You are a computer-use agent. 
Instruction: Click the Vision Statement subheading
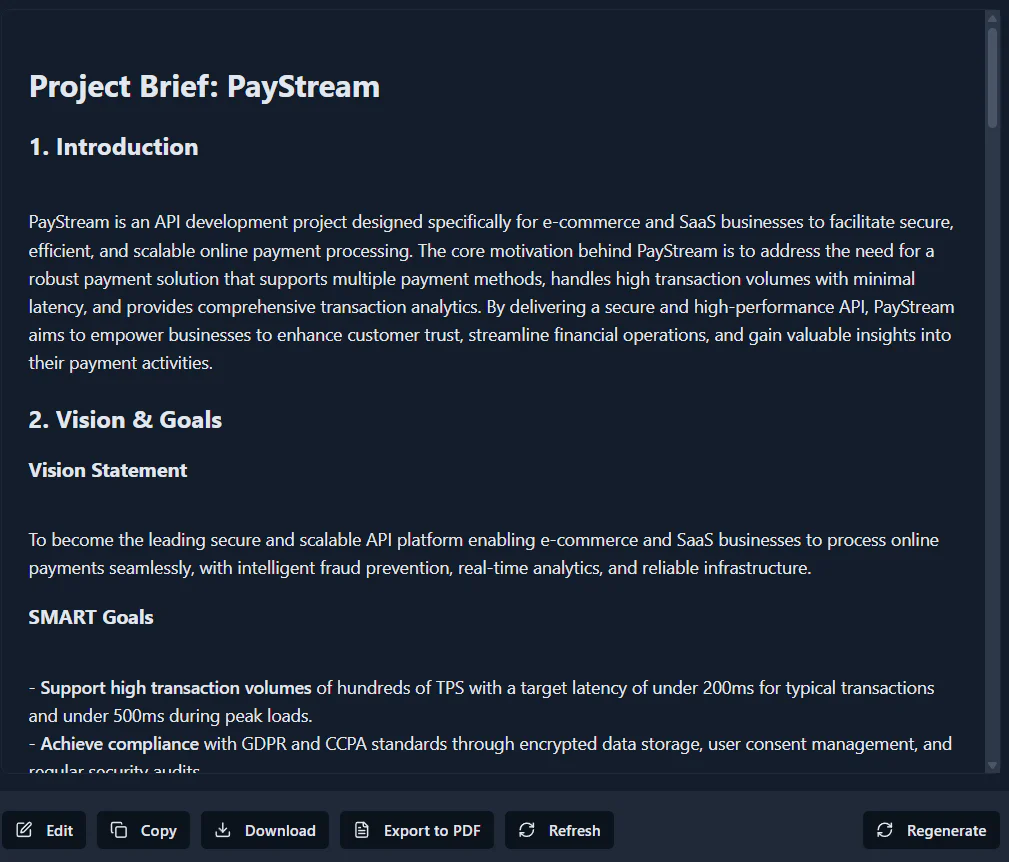(108, 470)
